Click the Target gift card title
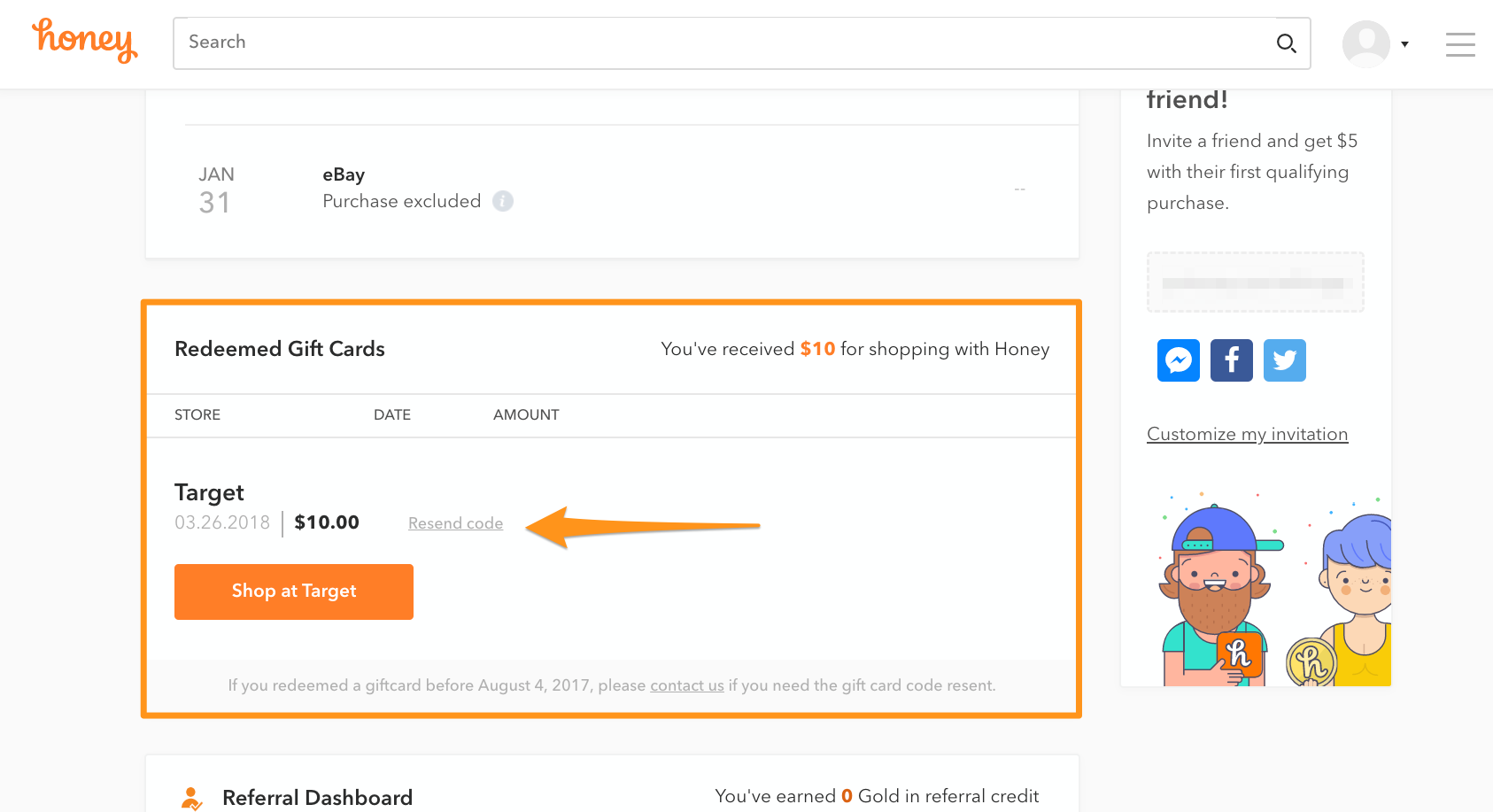This screenshot has height=812, width=1493. point(209,492)
